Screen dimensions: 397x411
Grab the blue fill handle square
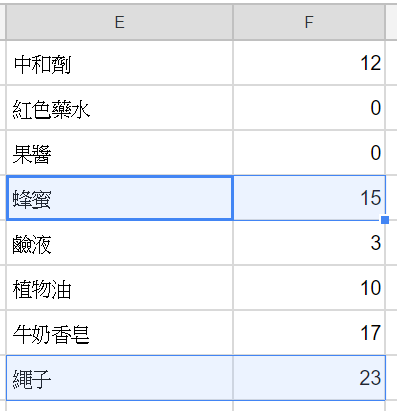tap(385, 220)
